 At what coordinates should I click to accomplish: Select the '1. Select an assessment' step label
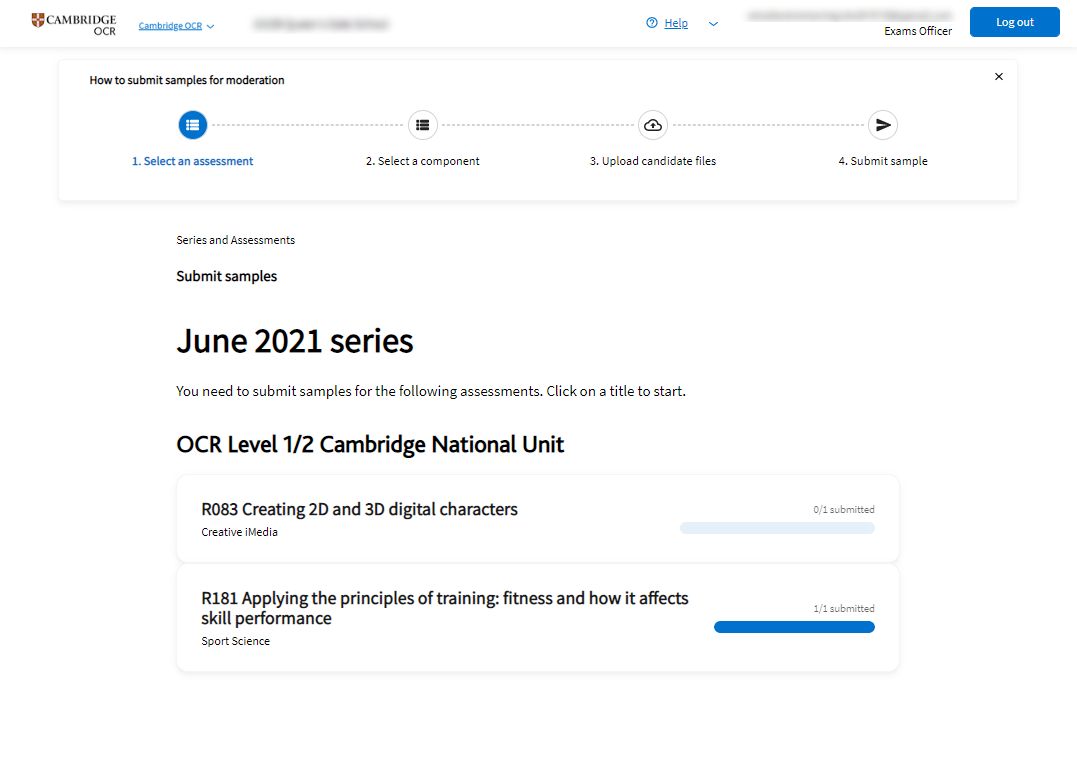pyautogui.click(x=193, y=161)
